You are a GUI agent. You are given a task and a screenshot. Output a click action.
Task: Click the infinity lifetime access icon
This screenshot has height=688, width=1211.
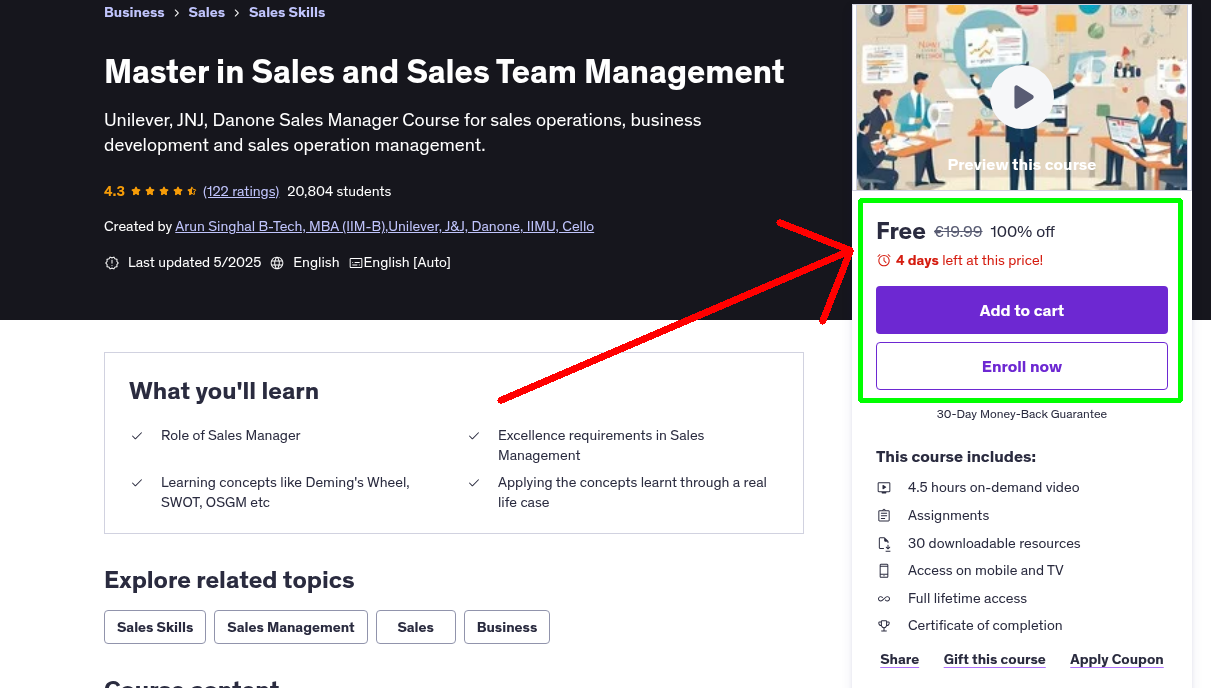pos(884,599)
